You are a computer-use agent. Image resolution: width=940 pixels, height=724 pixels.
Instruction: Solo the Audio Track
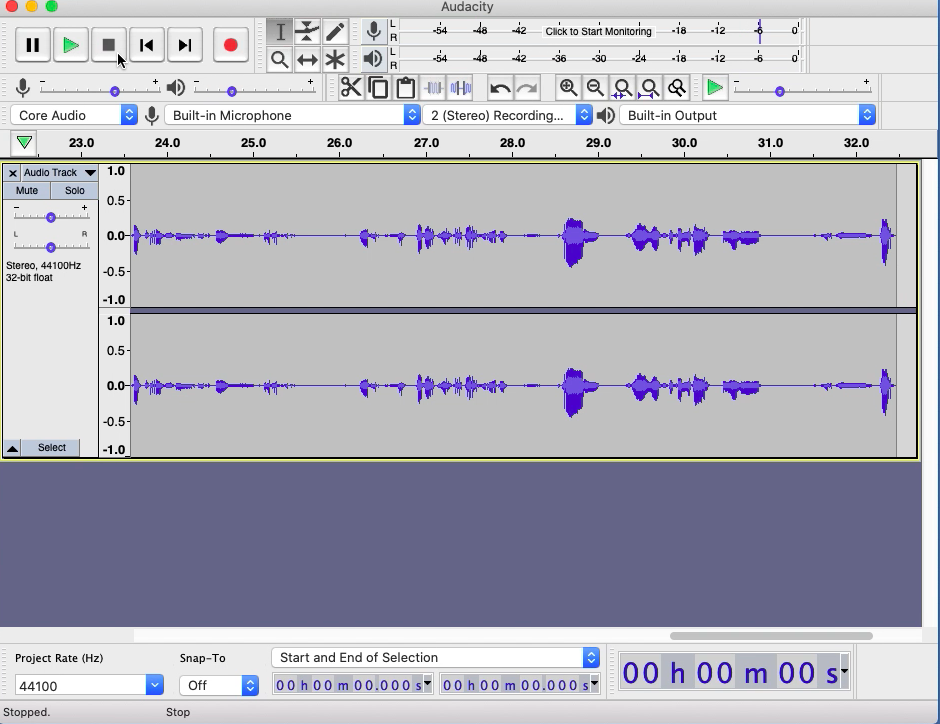pos(74,190)
